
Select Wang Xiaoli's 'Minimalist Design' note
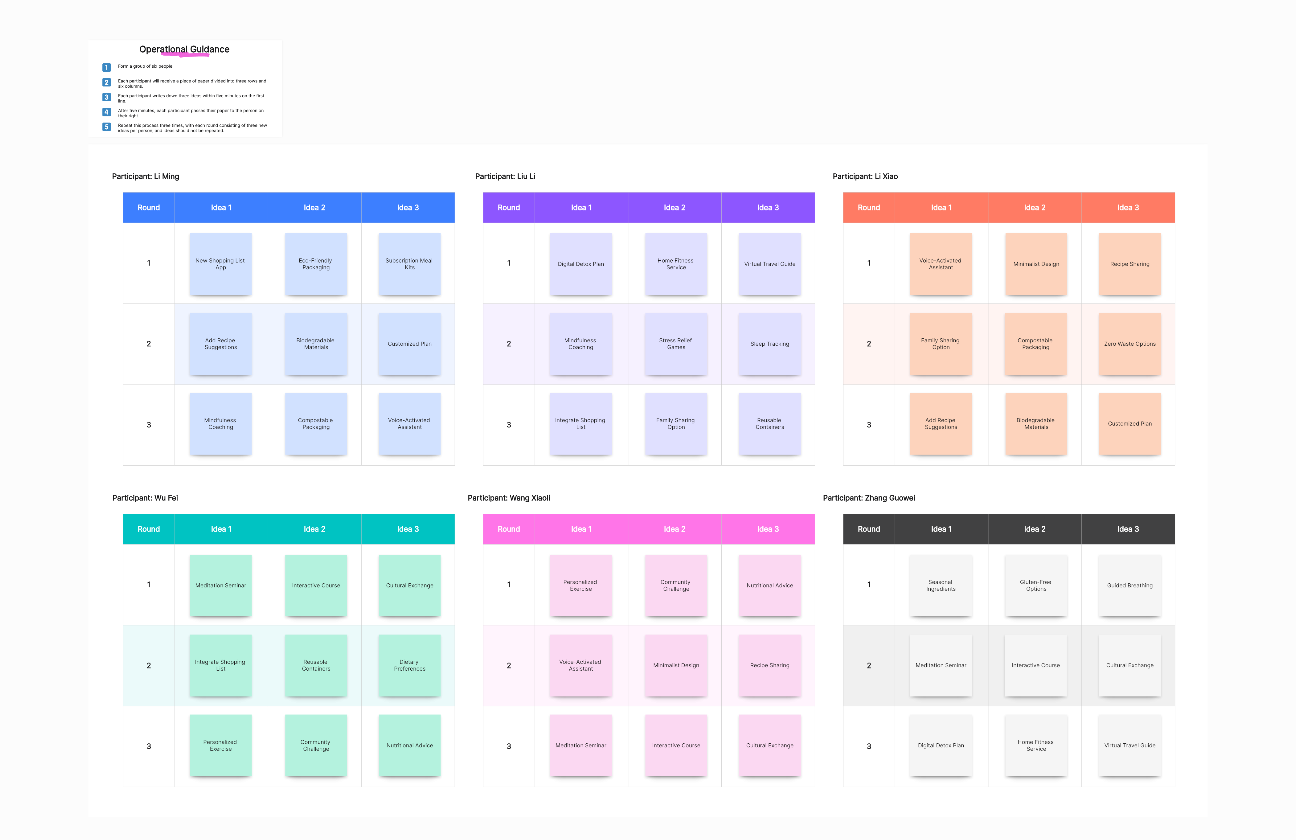675,665
